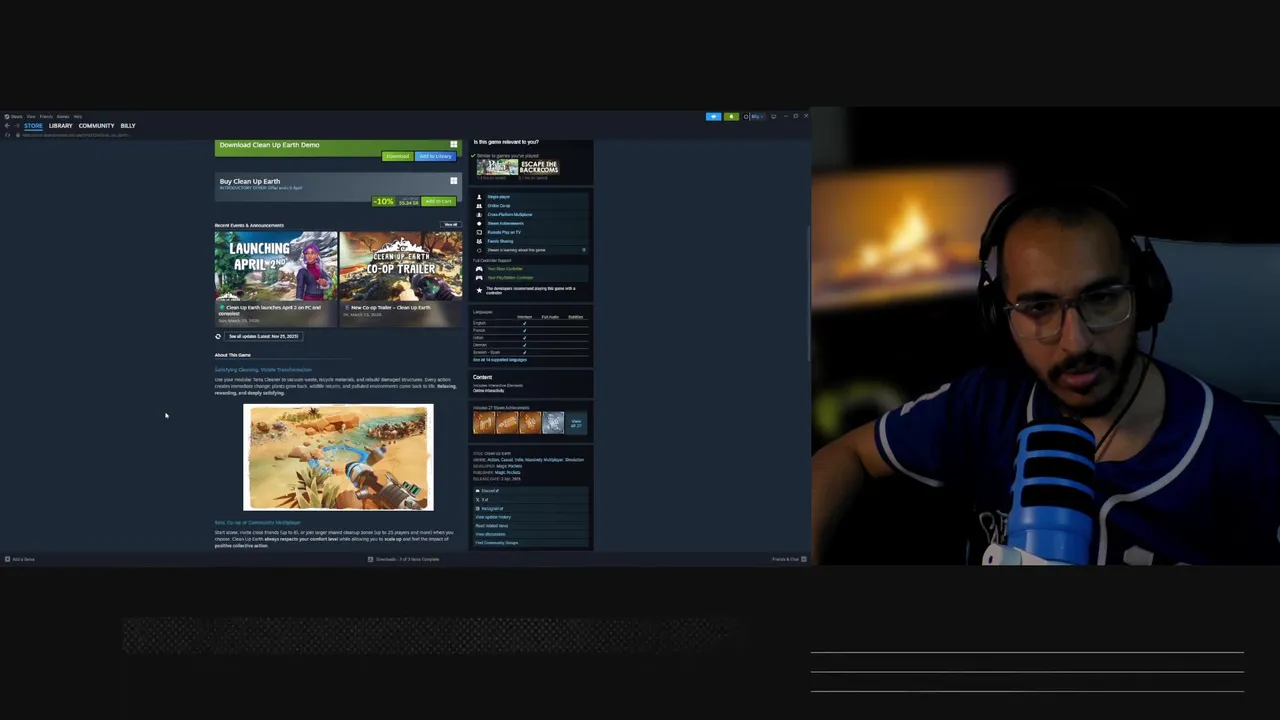1280x720 pixels.
Task: Open the first achievement icon
Action: [x=484, y=422]
